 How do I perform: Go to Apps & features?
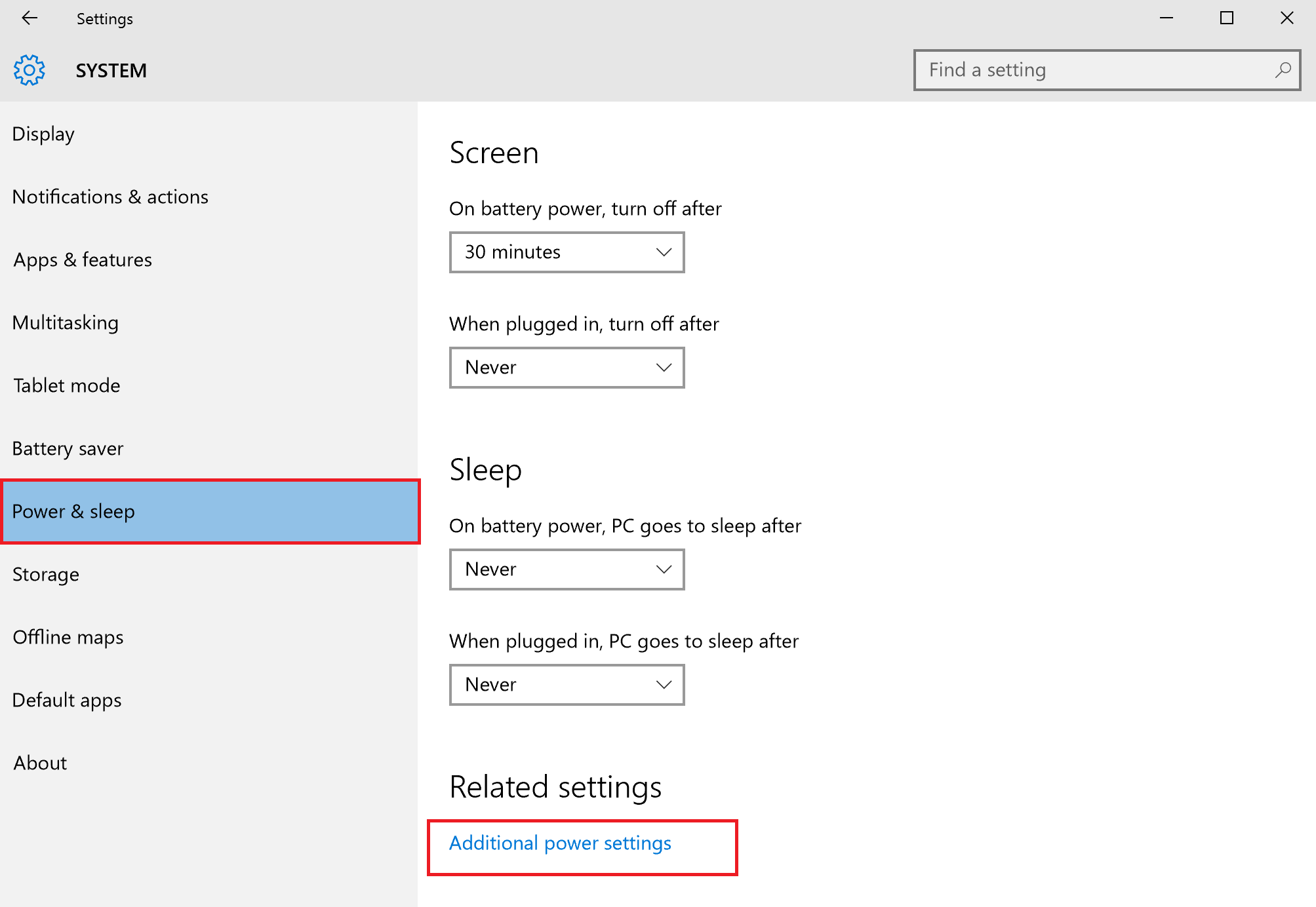tap(82, 260)
